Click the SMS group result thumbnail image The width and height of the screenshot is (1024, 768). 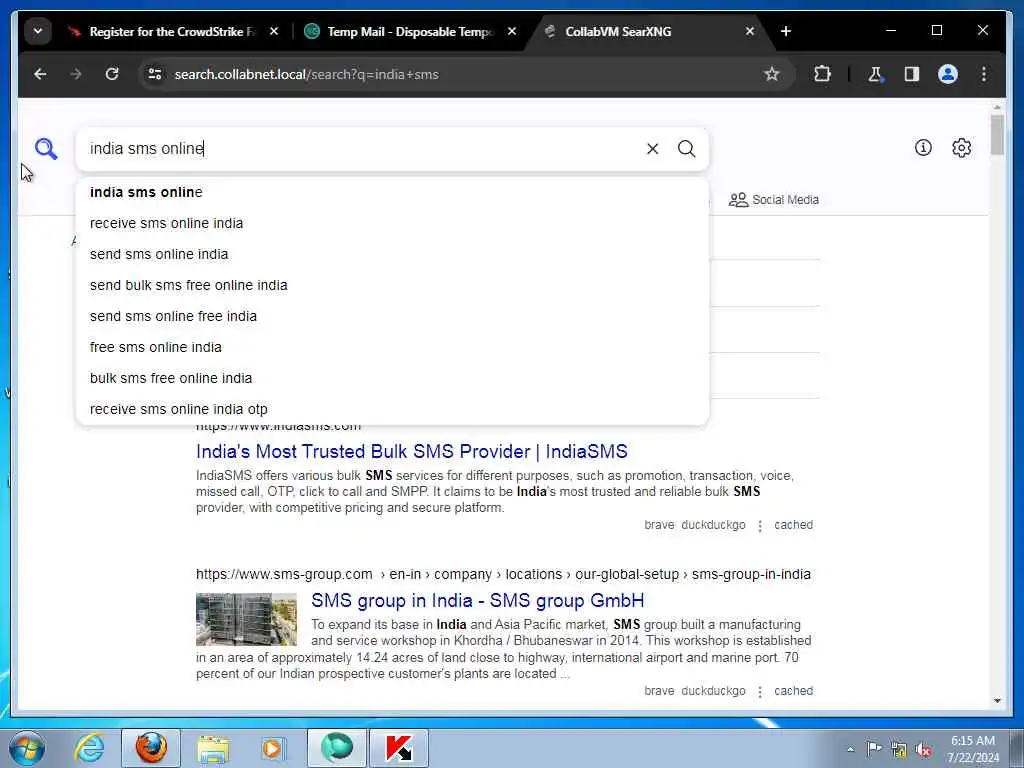tap(246, 619)
